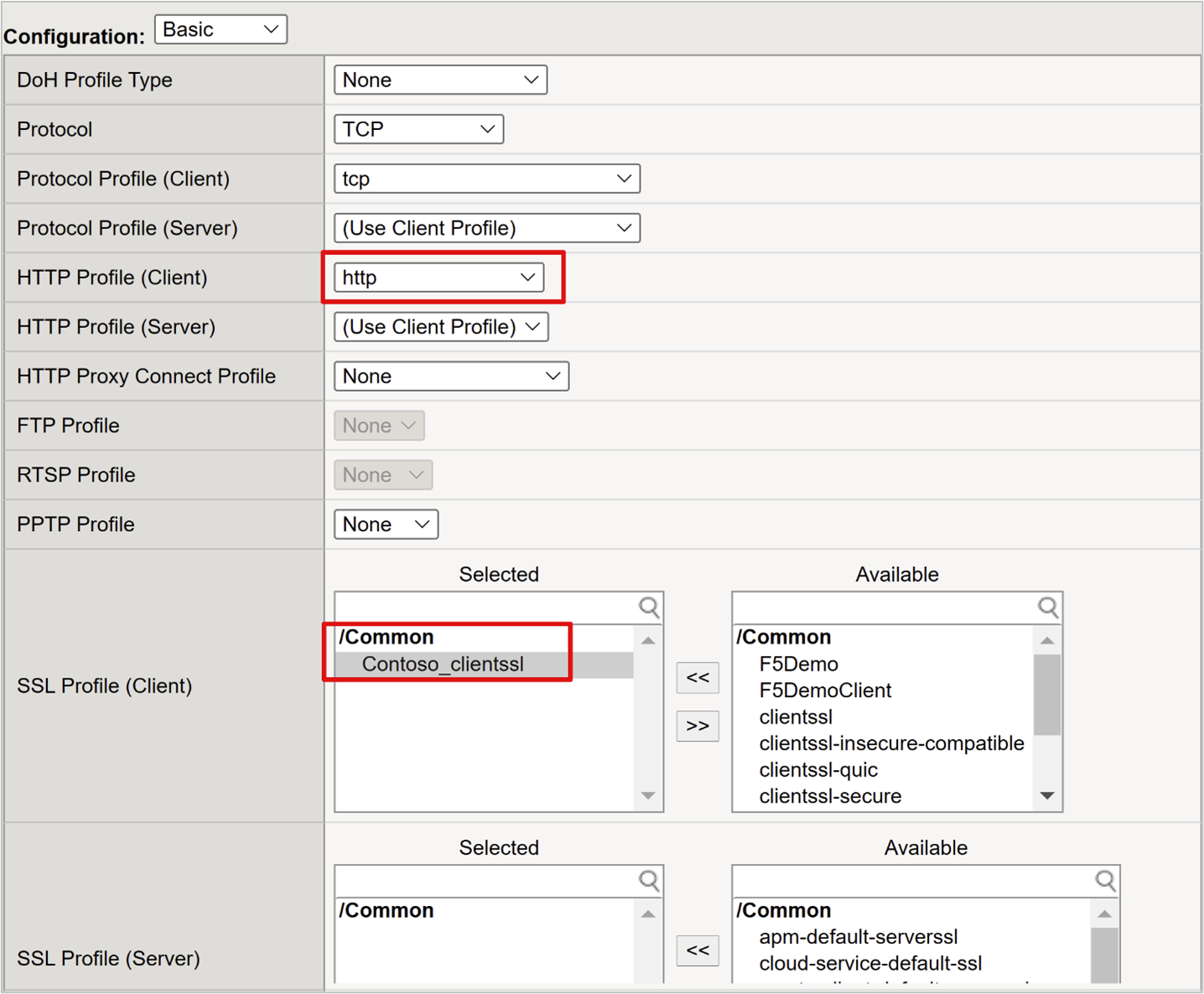Open the HTTP Proxy Connect Profile dropdown
This screenshot has height=994, width=1204.
(450, 376)
